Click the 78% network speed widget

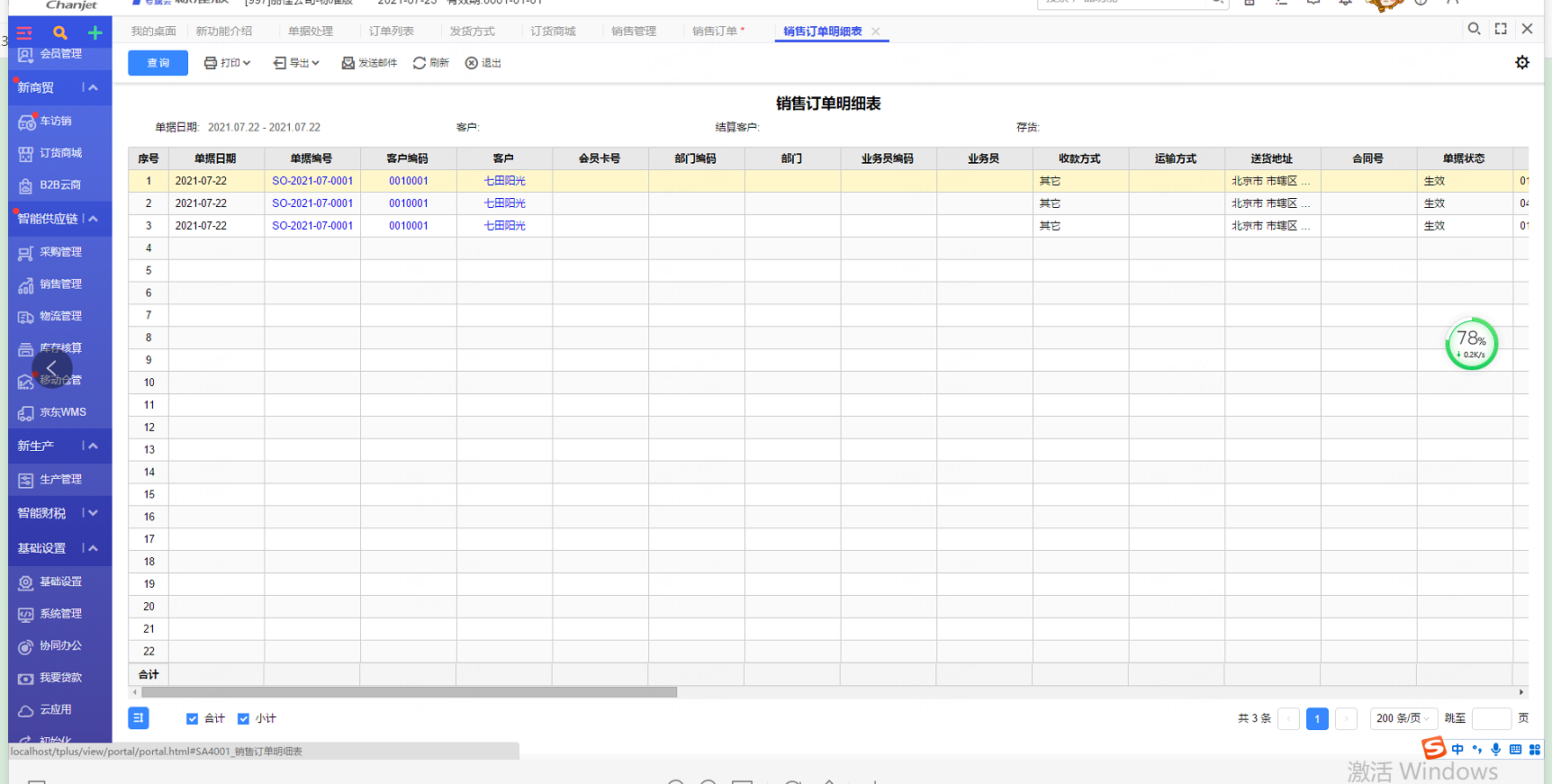(1471, 344)
